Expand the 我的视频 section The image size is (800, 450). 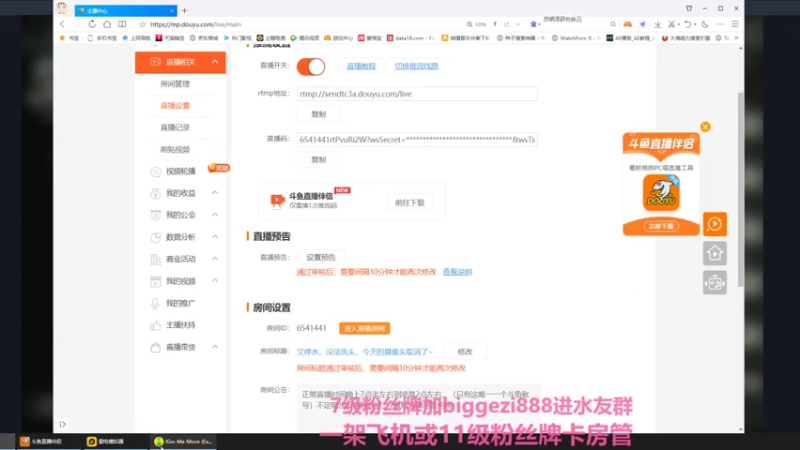coord(215,281)
